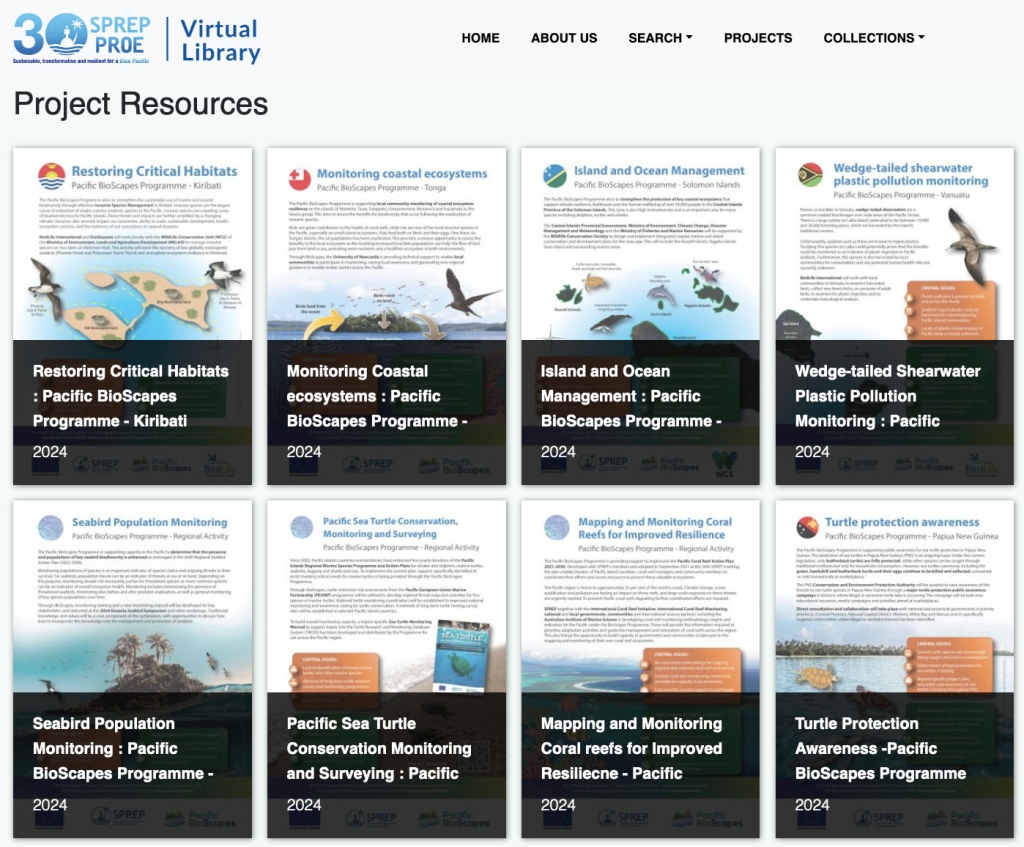Click the WCS logo on the Solomon Islands card

(x=723, y=462)
